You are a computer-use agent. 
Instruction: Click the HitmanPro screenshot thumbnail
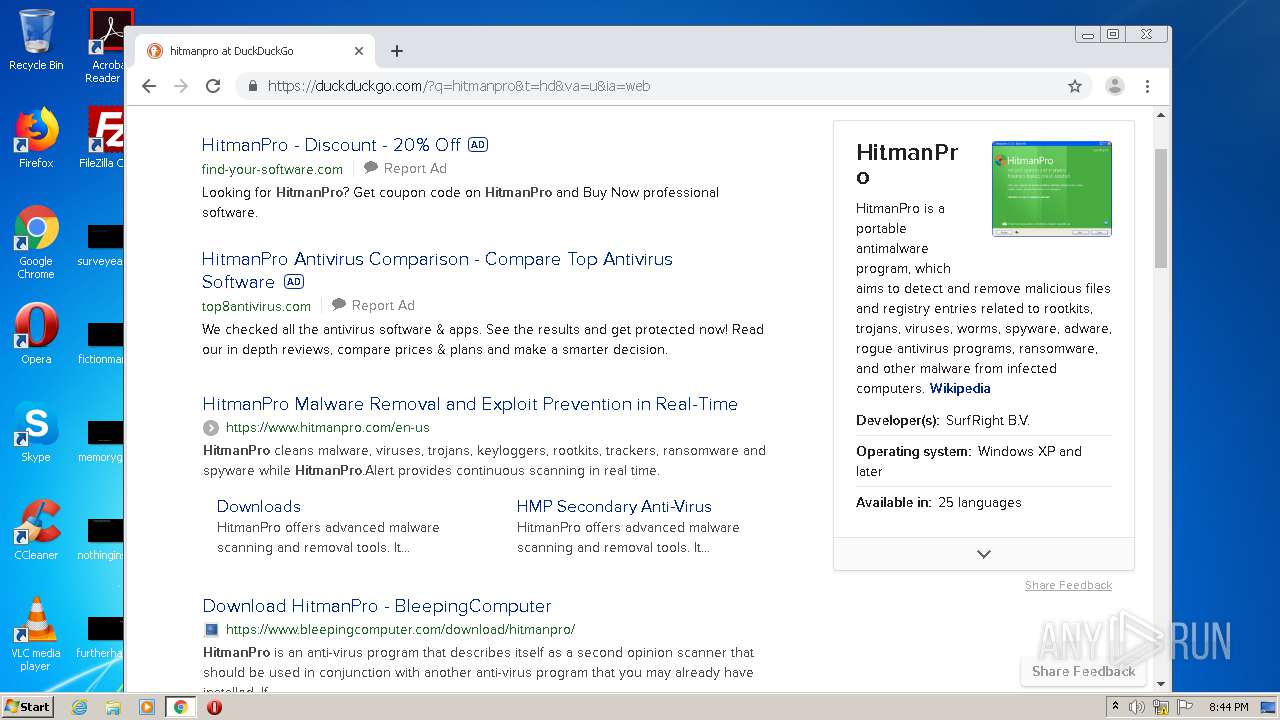tap(1052, 189)
